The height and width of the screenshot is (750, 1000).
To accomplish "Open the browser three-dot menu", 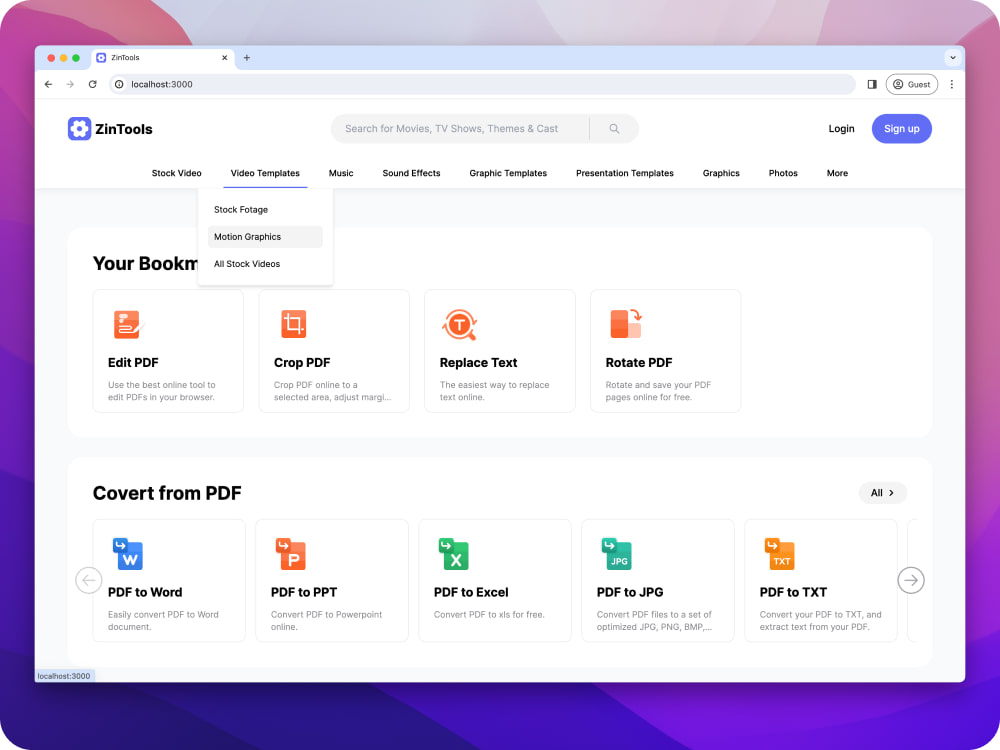I will point(952,84).
